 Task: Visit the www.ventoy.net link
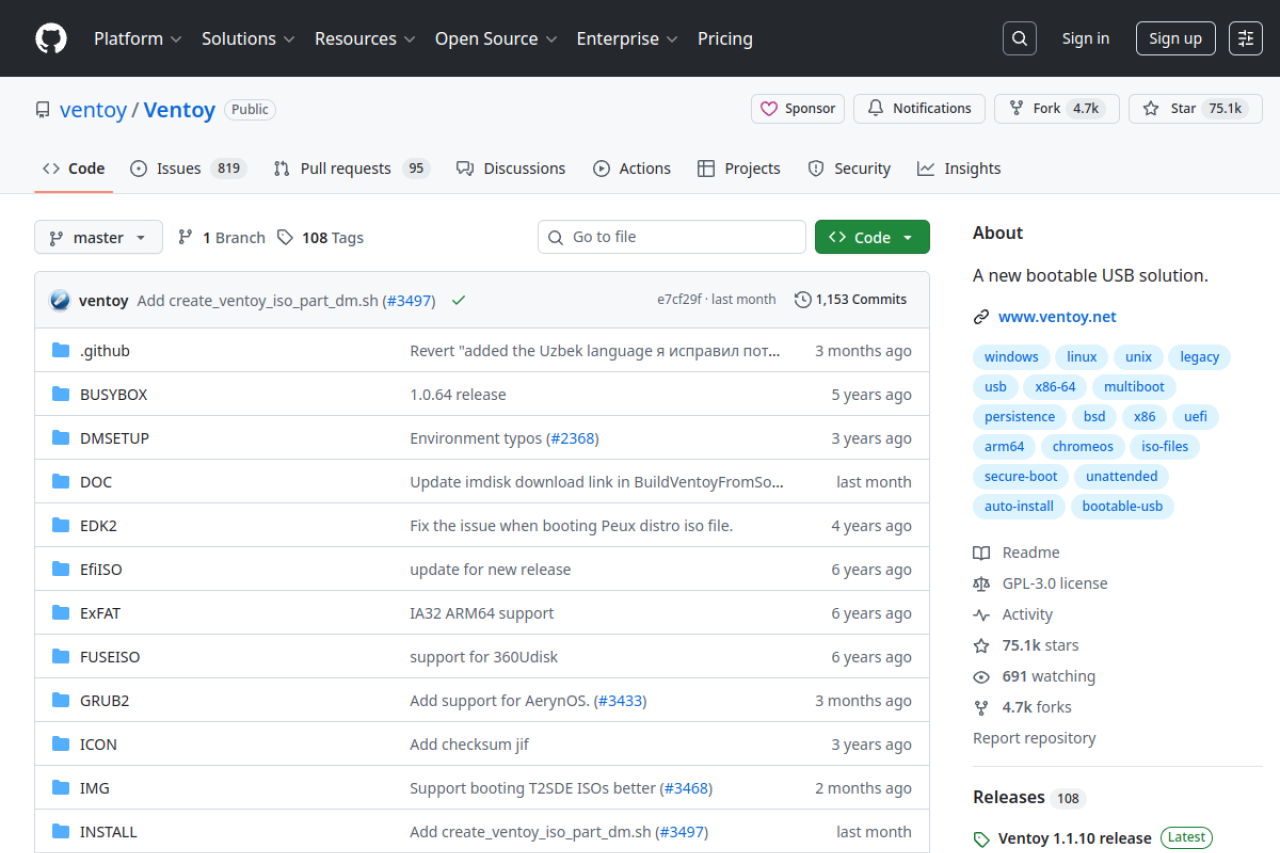[x=1056, y=316]
